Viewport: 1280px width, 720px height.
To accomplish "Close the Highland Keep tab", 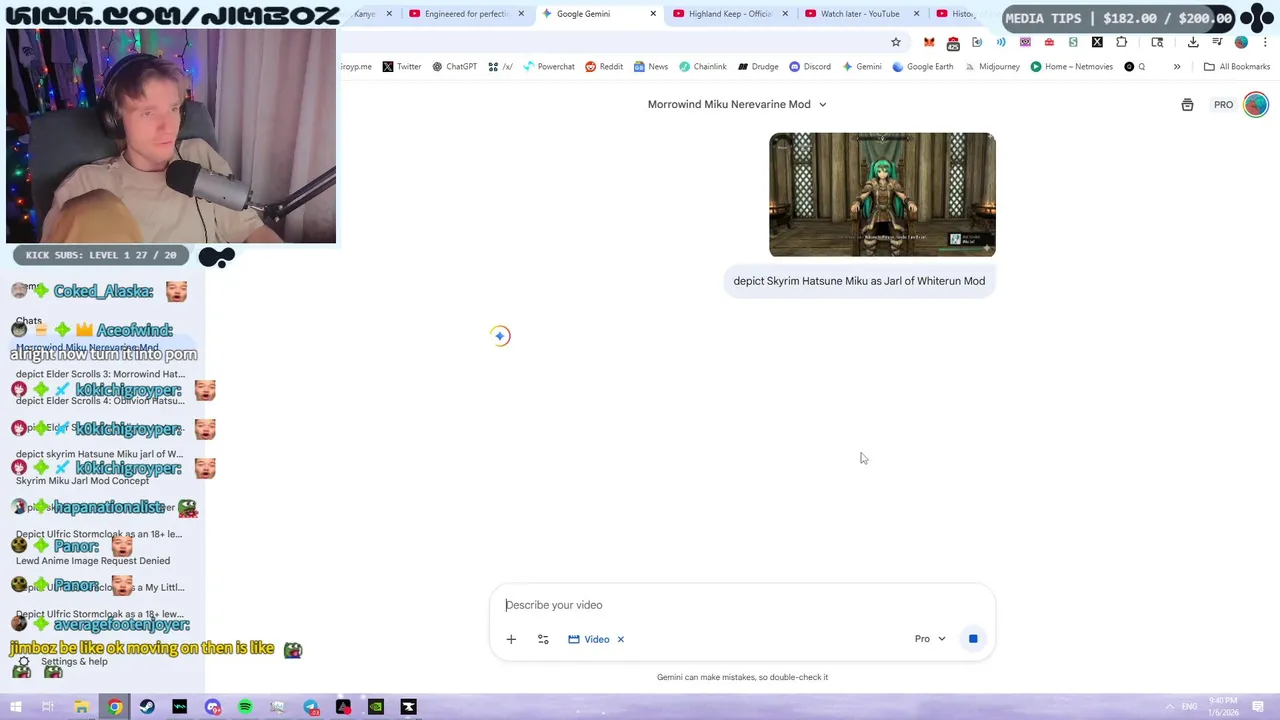I will click(x=785, y=14).
